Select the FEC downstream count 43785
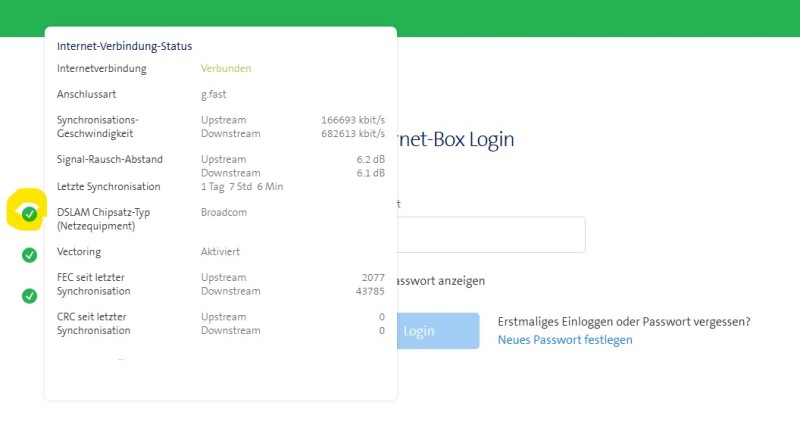 pyautogui.click(x=369, y=291)
